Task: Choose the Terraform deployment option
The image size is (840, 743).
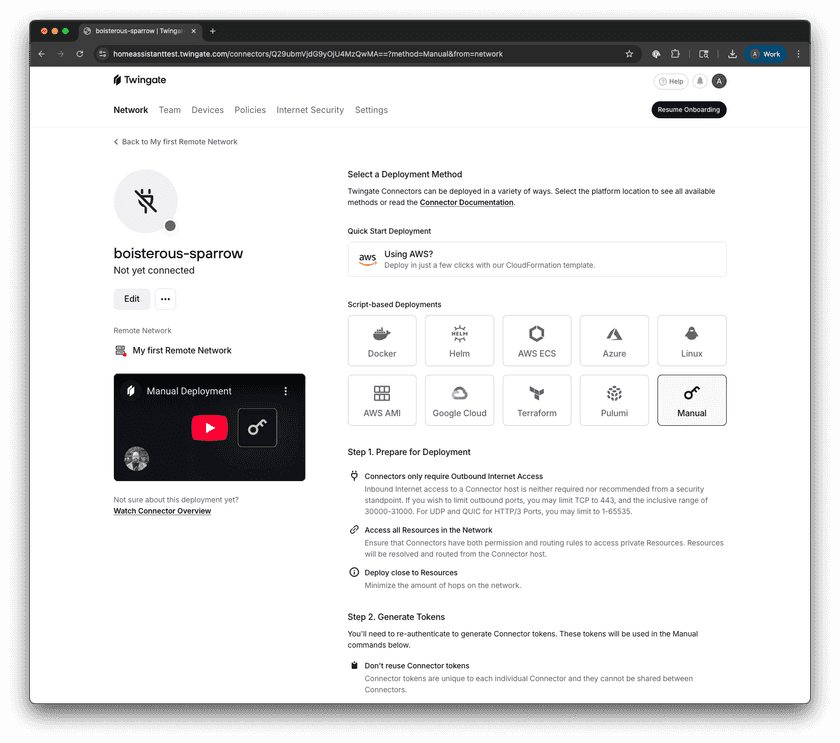Action: [x=537, y=401]
